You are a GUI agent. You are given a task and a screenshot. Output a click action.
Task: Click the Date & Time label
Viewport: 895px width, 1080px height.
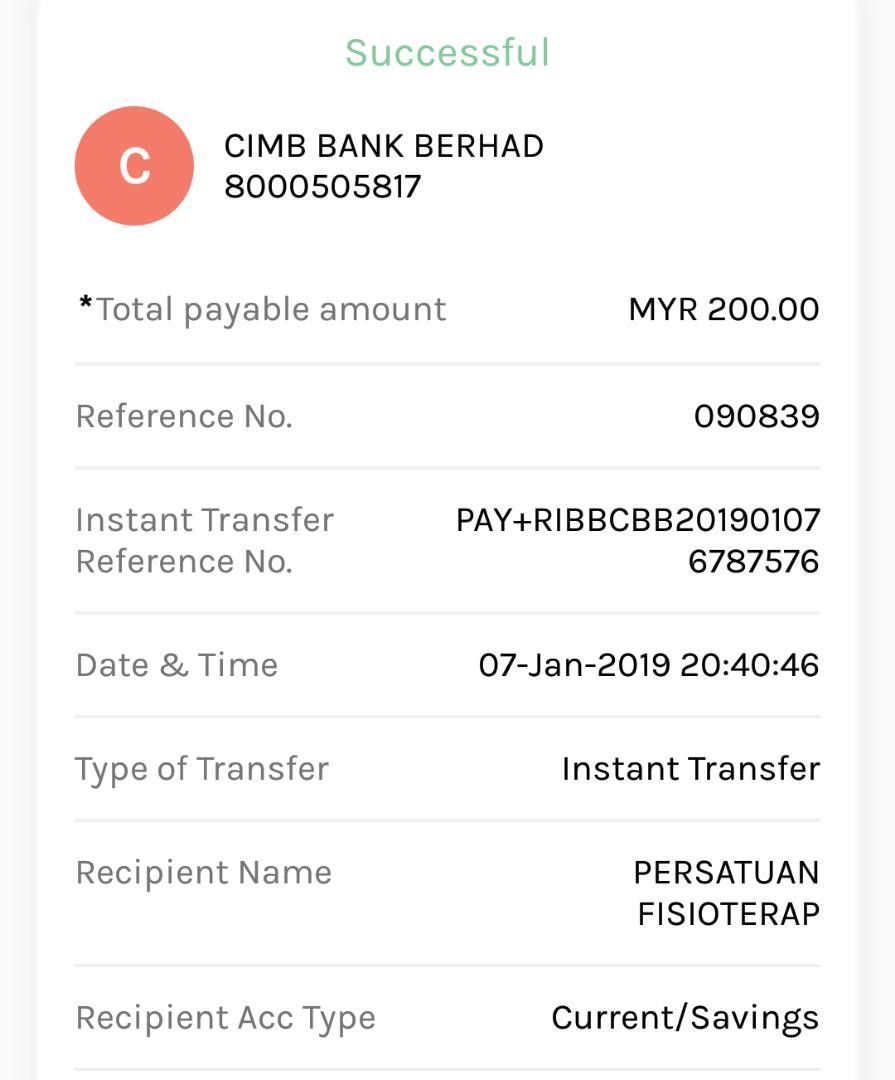click(x=177, y=665)
